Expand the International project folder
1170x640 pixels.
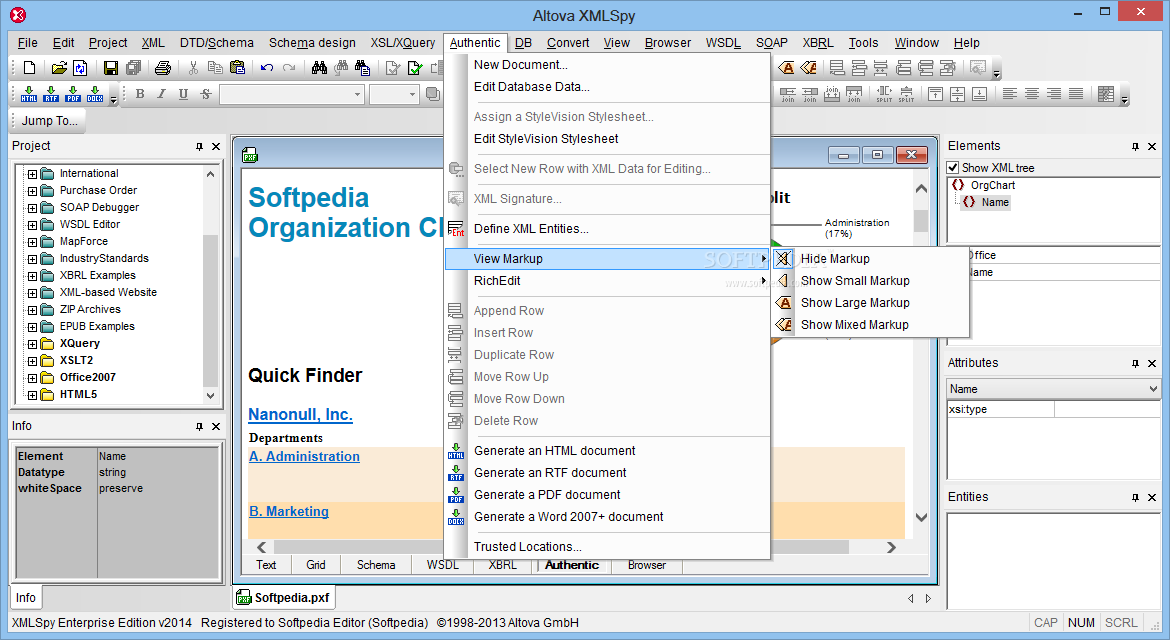pyautogui.click(x=32, y=174)
